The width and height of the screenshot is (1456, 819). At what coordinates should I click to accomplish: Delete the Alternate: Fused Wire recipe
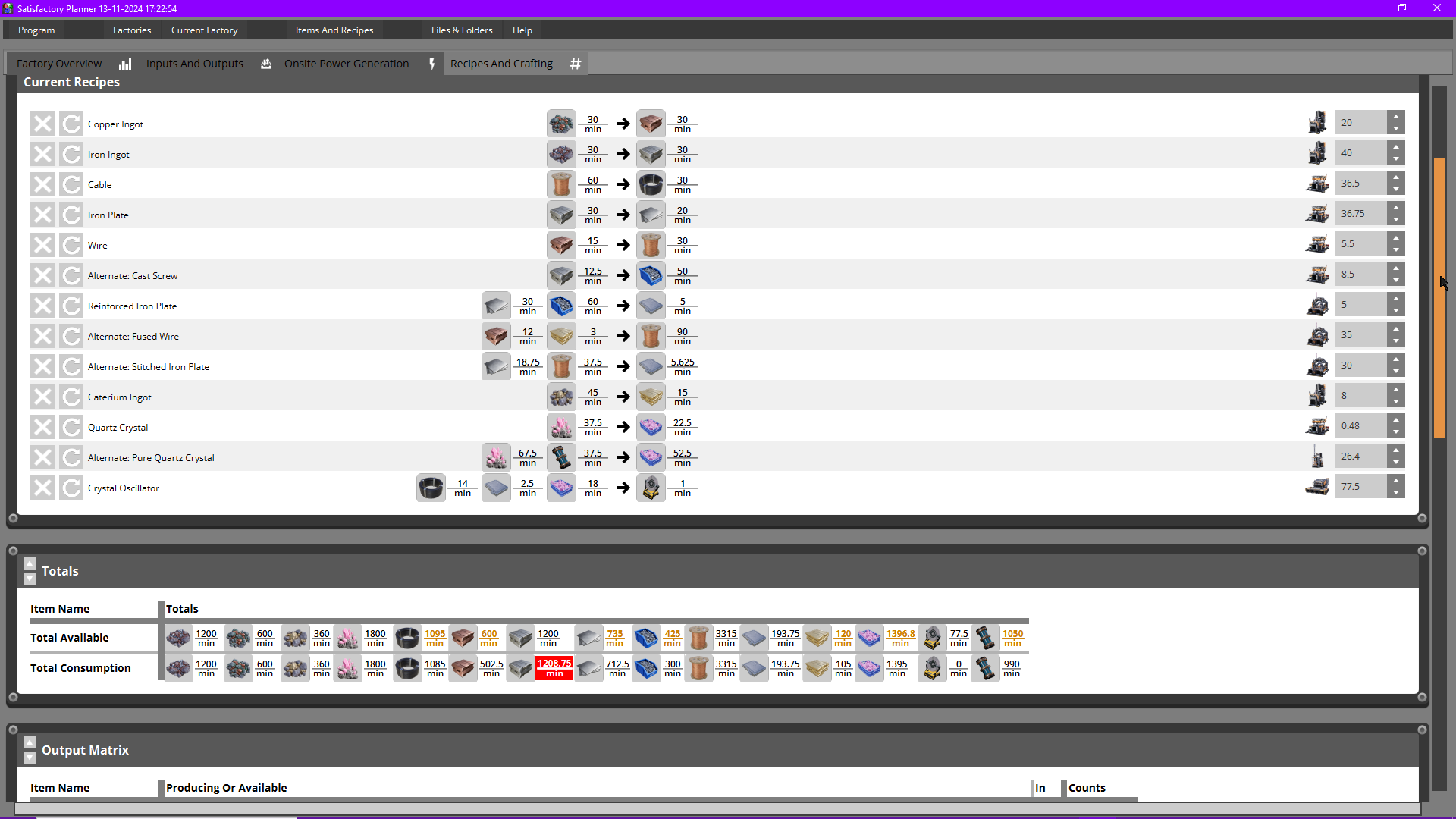pyautogui.click(x=42, y=336)
